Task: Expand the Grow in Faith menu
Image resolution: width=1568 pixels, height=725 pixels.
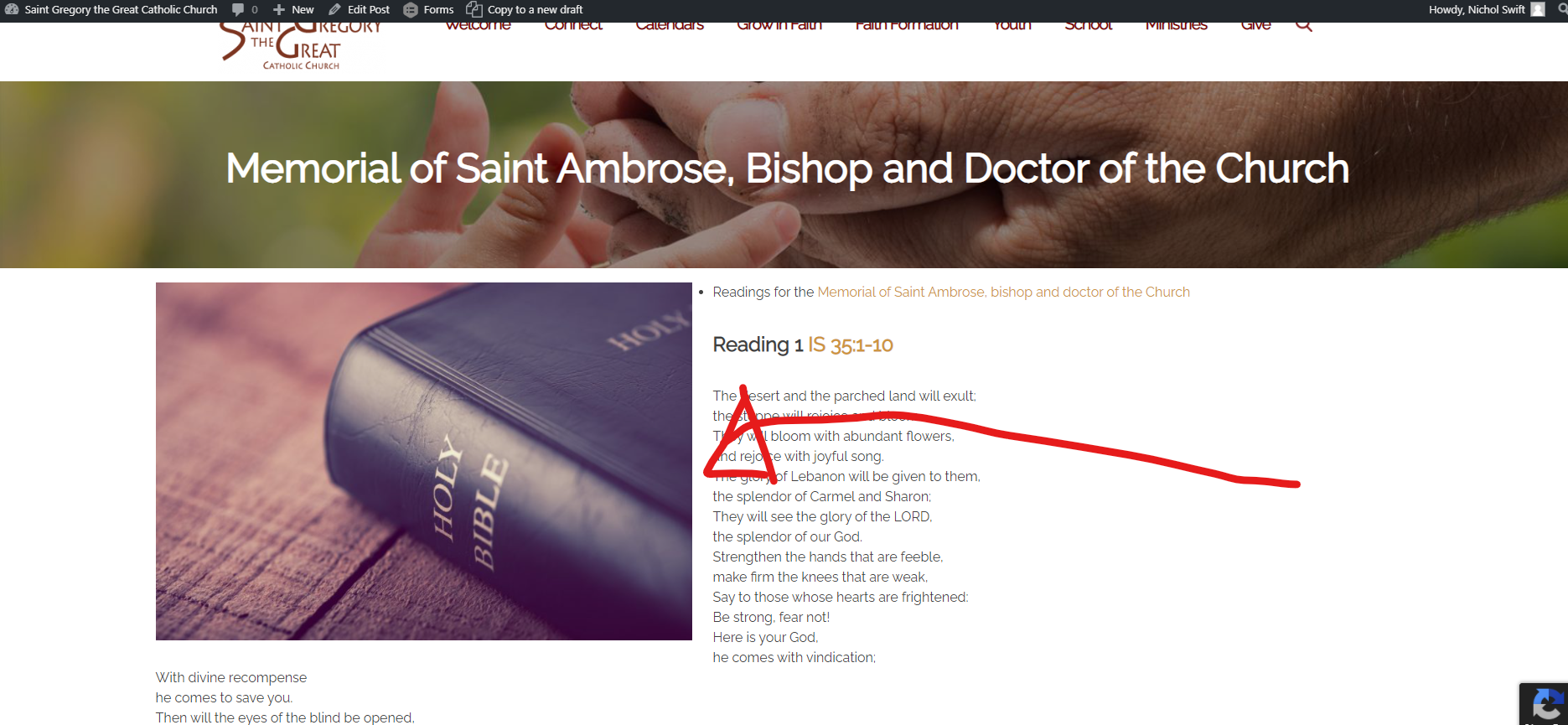Action: pyautogui.click(x=779, y=27)
